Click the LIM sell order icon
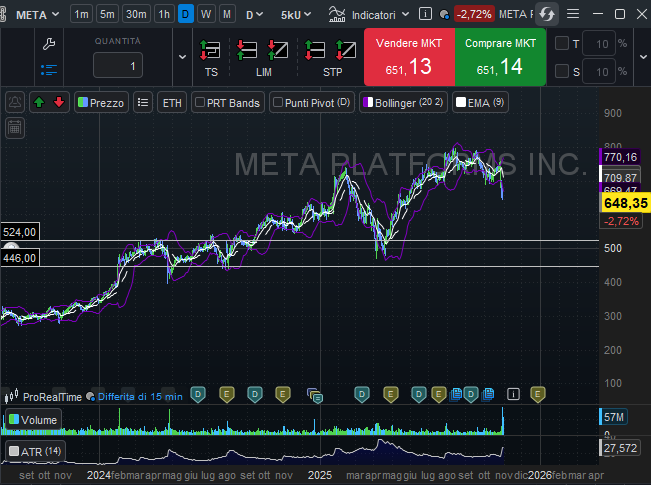Viewport: 651px width, 485px height. point(249,50)
